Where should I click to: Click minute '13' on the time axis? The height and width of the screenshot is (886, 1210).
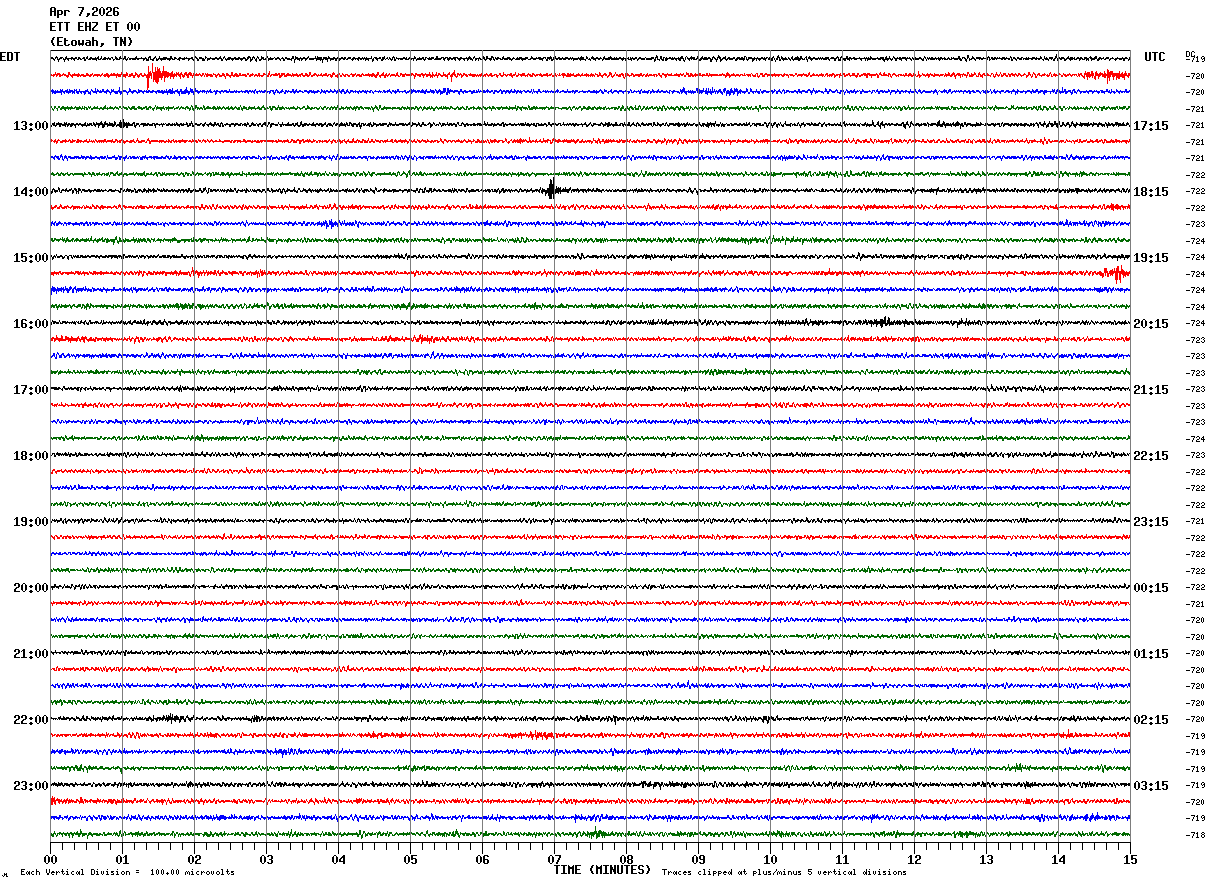click(x=986, y=859)
